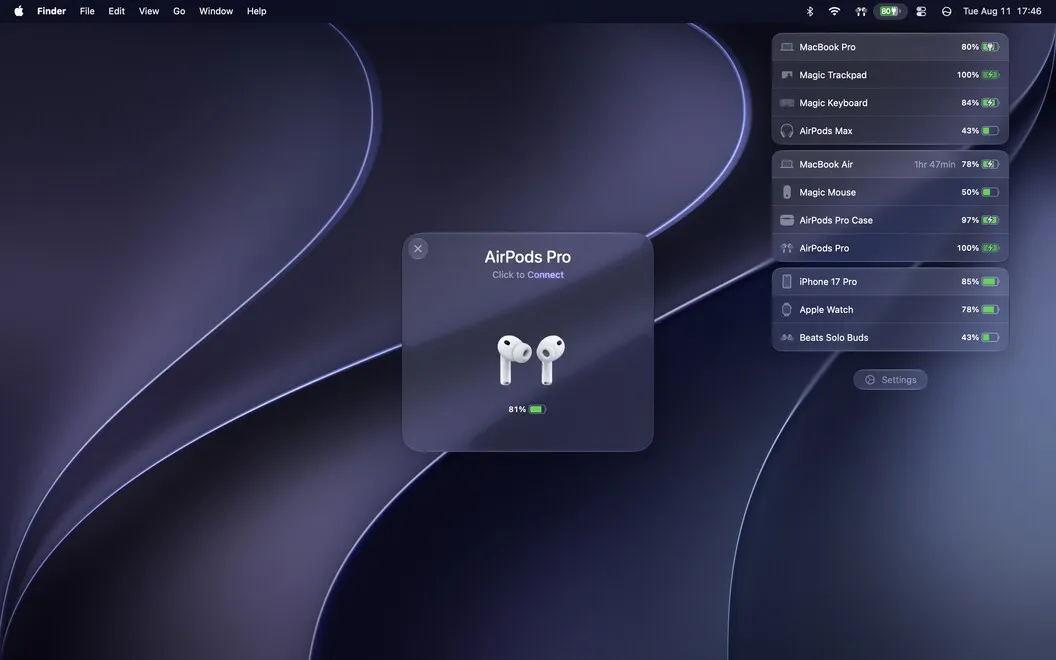
Task: Click AirPods Max 43% battery indicator
Action: coord(990,131)
